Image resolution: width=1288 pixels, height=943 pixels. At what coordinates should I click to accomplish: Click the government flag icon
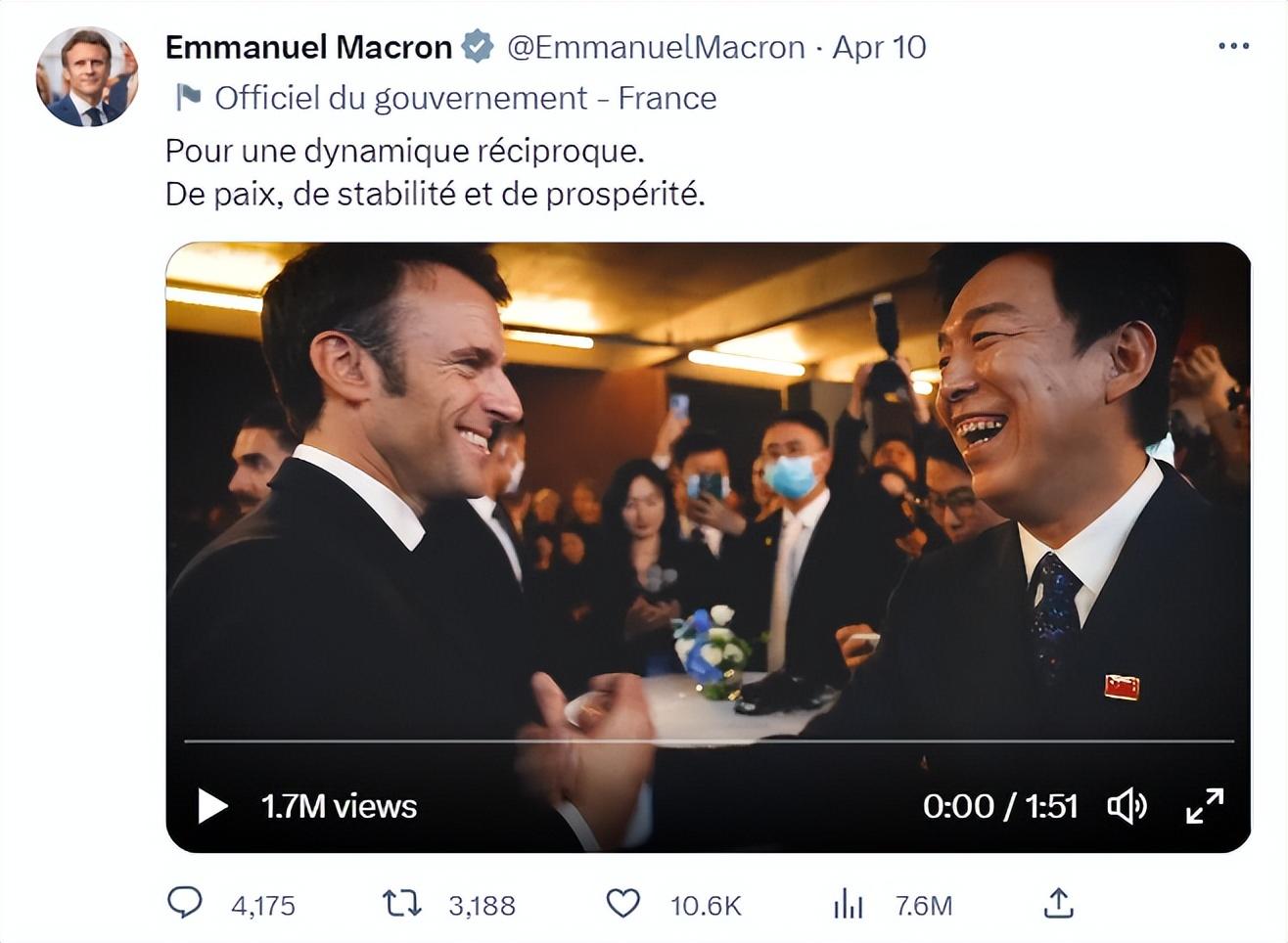[188, 97]
